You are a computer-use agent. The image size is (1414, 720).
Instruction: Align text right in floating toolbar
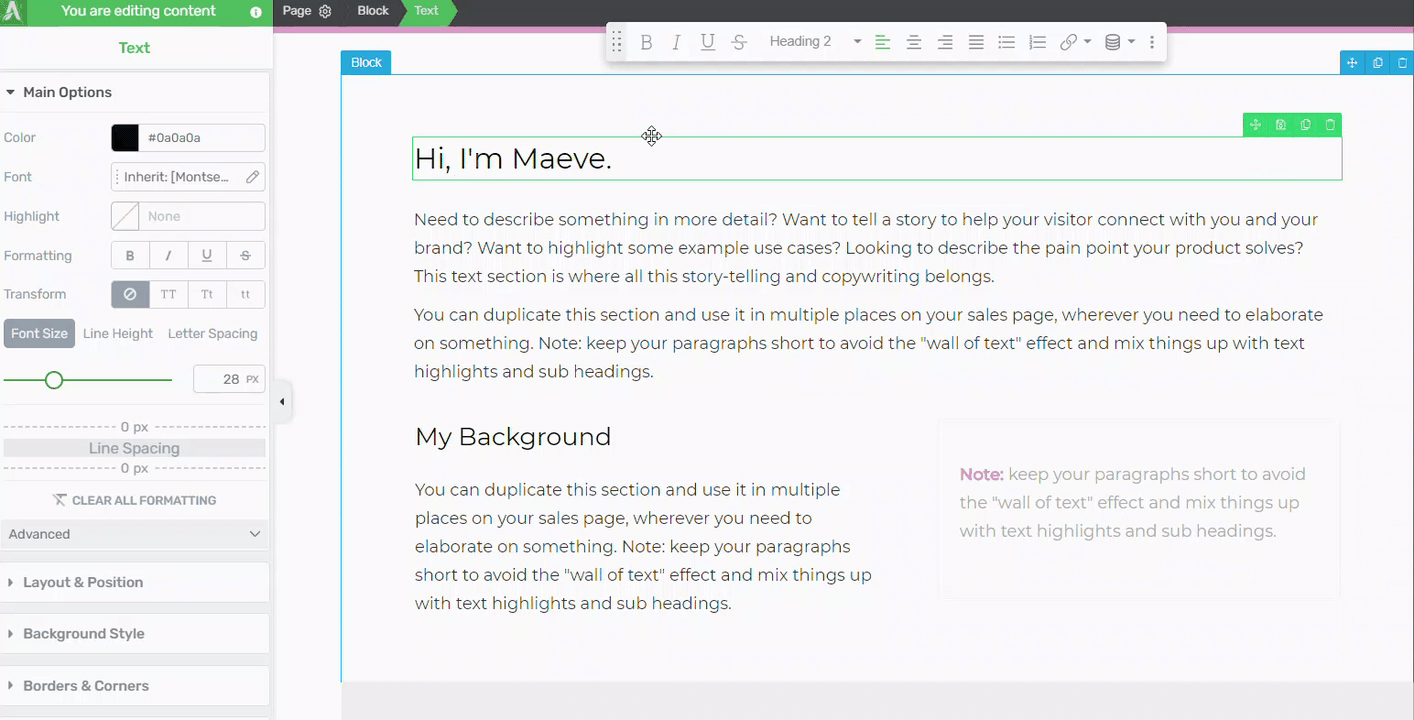click(x=945, y=42)
